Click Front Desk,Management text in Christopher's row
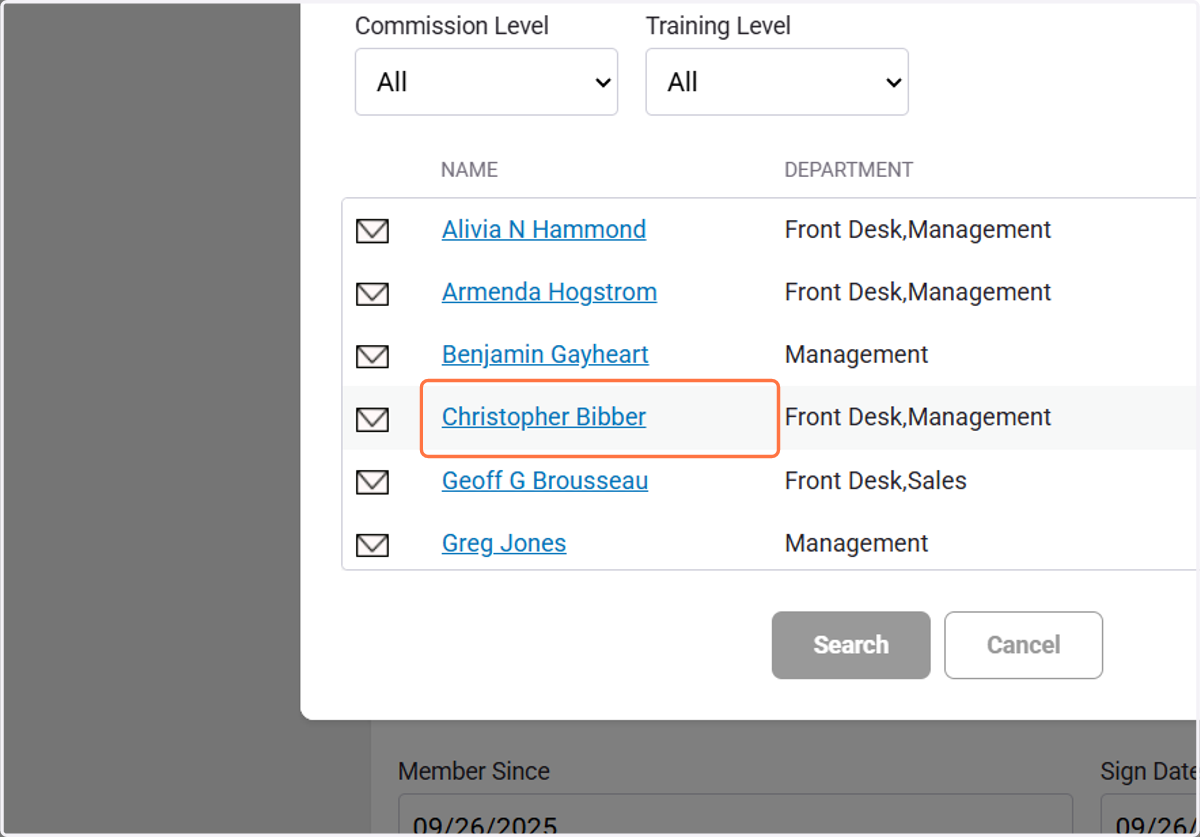The image size is (1200, 837). coord(917,417)
